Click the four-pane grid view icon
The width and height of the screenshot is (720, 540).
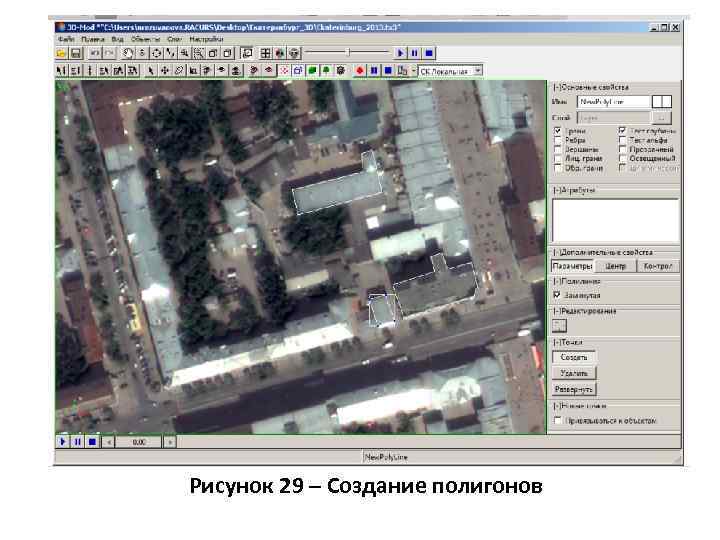[265, 53]
